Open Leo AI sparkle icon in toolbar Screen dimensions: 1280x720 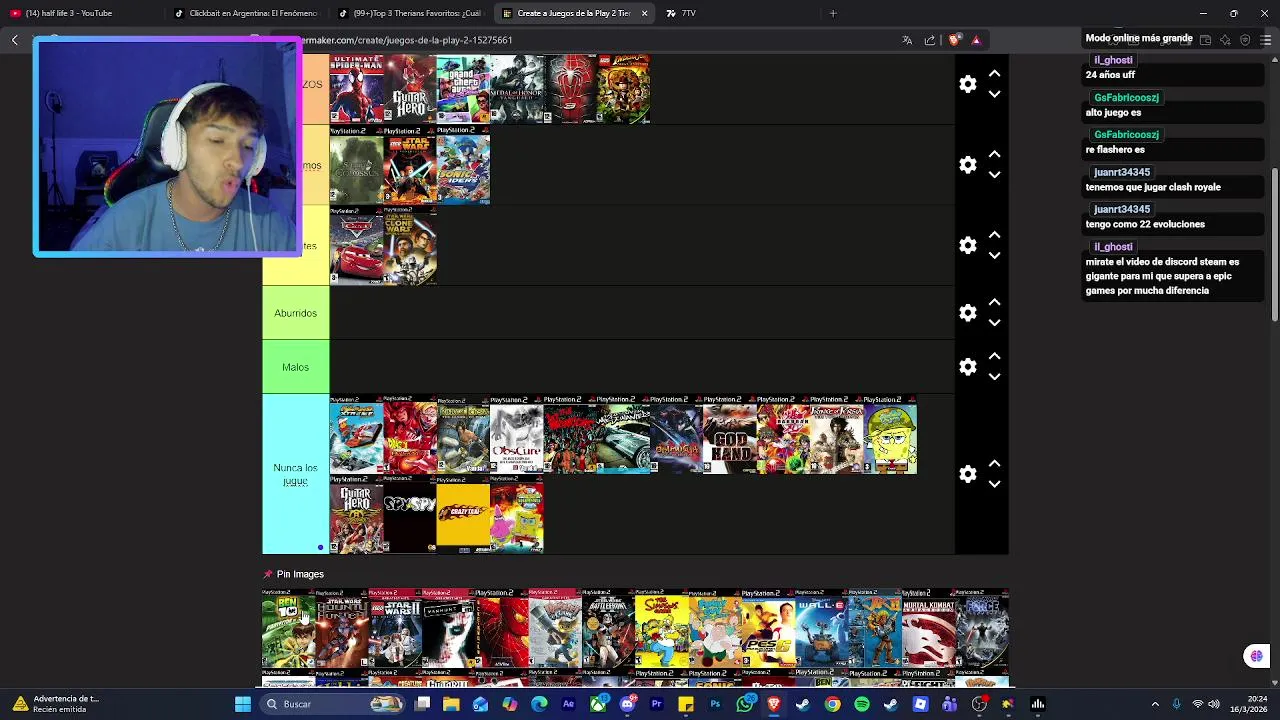(1225, 40)
